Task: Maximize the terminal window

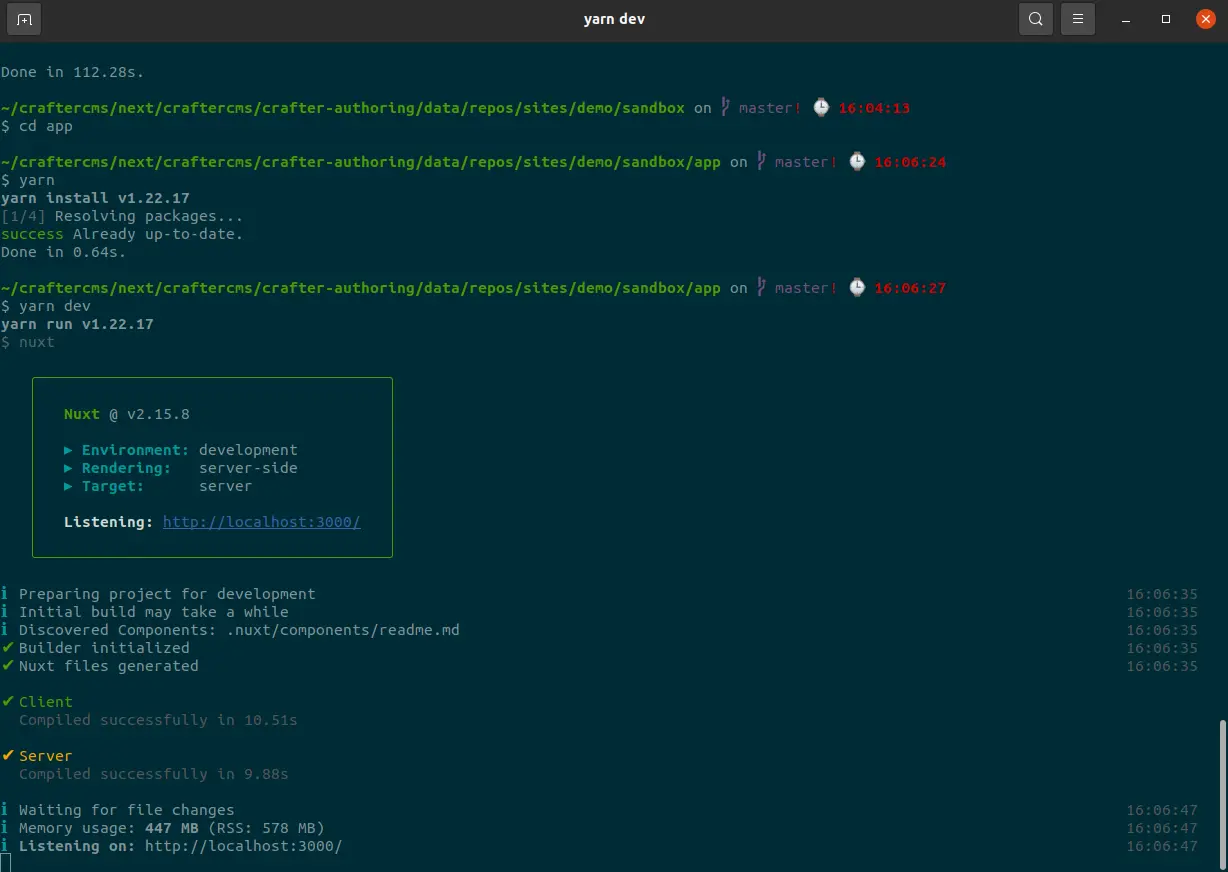Action: (x=1166, y=19)
